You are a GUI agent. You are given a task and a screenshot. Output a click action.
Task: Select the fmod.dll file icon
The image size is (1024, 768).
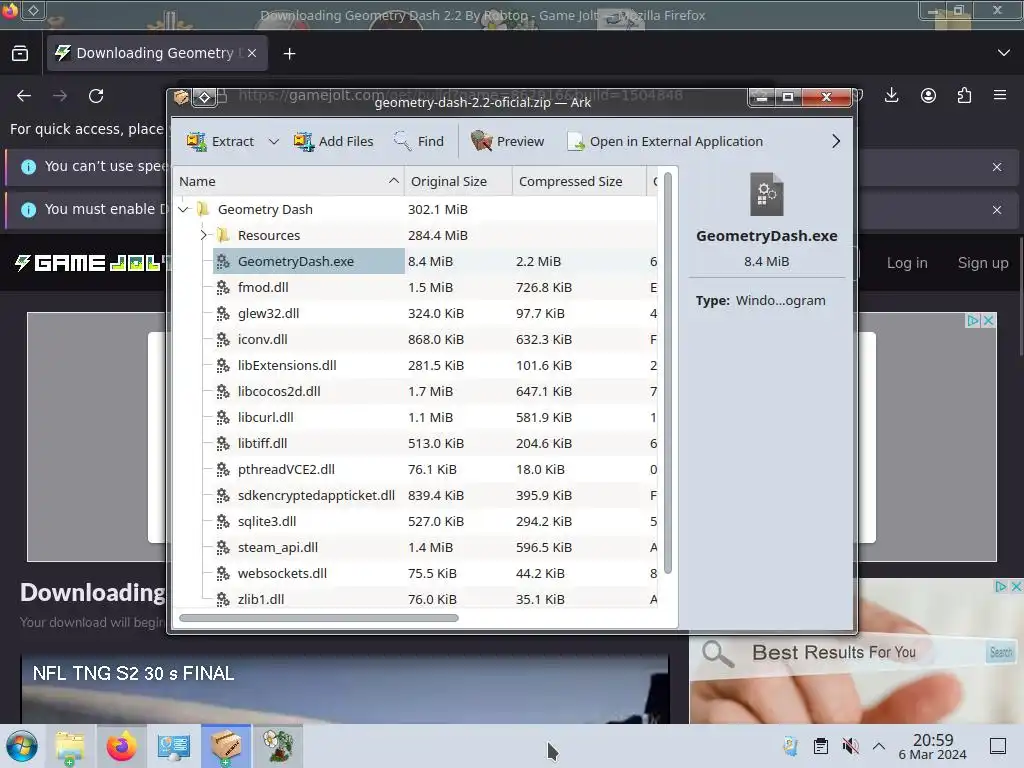(x=223, y=287)
